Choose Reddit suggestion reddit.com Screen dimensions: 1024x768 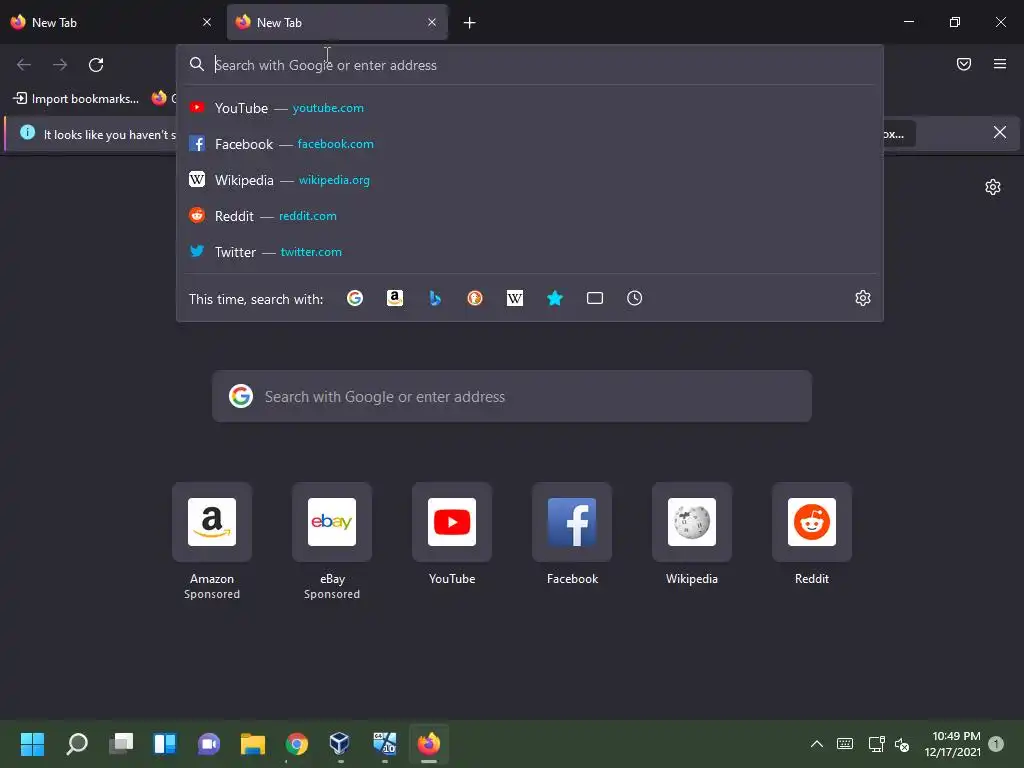click(x=530, y=216)
